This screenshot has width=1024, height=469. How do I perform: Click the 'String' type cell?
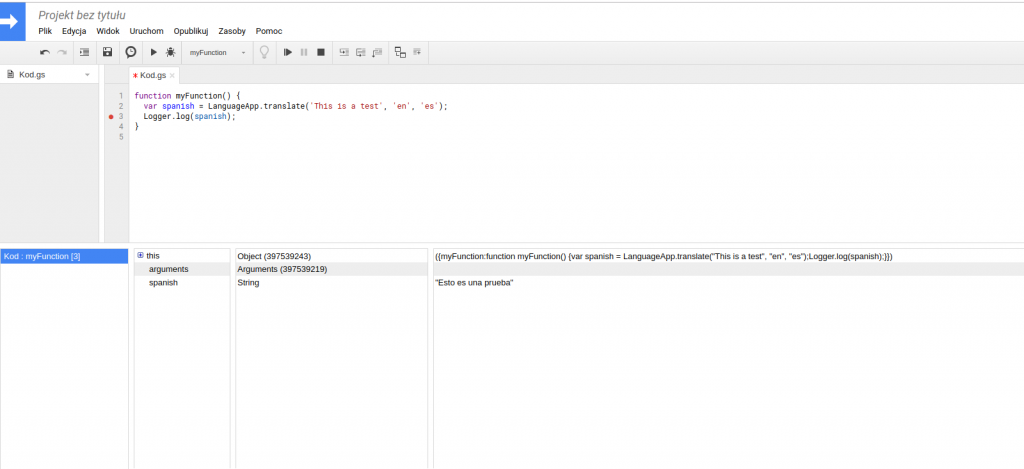pyautogui.click(x=248, y=283)
